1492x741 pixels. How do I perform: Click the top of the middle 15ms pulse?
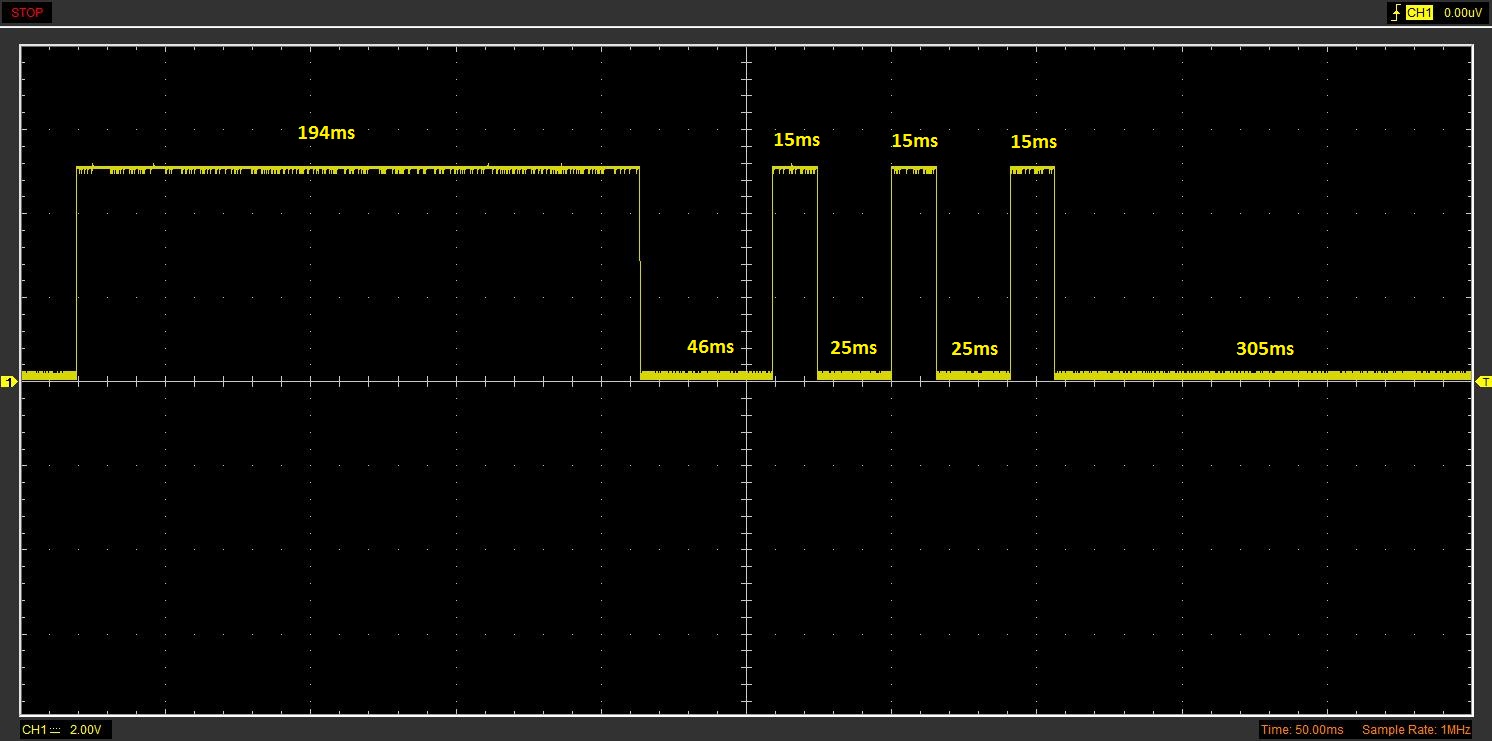pyautogui.click(x=914, y=168)
